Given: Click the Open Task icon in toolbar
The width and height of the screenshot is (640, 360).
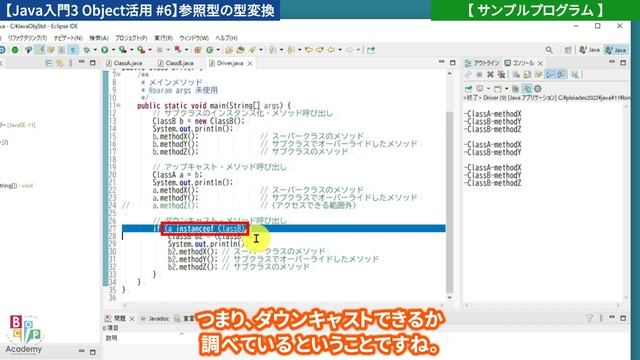Looking at the screenshot, I should pyautogui.click(x=240, y=50).
